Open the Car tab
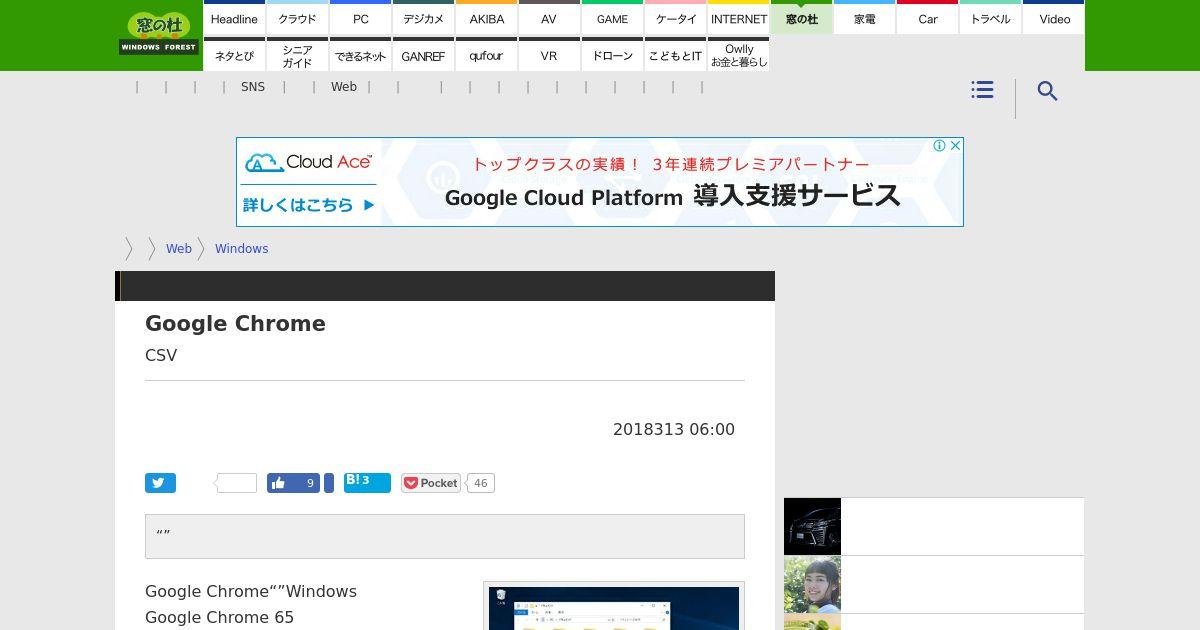 tap(927, 18)
